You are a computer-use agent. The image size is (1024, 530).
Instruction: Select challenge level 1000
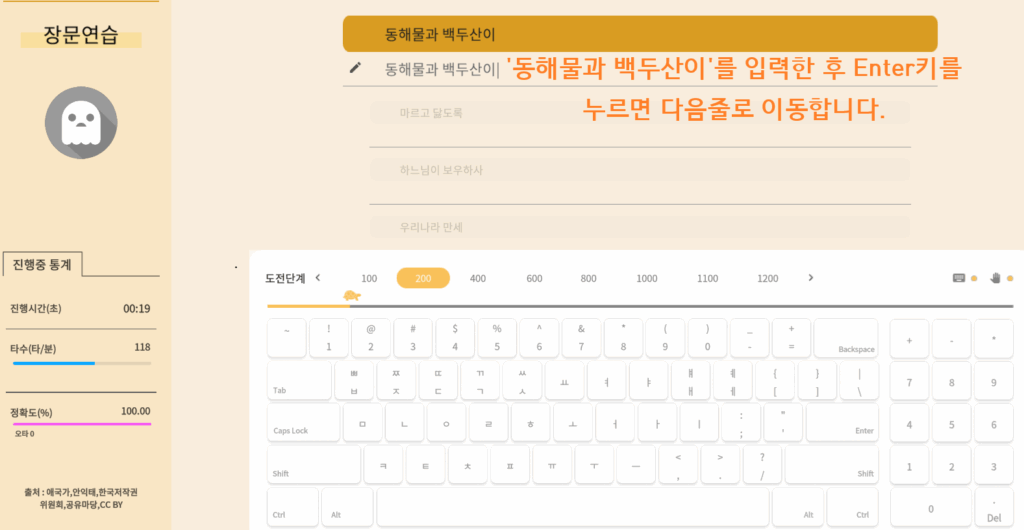[647, 278]
